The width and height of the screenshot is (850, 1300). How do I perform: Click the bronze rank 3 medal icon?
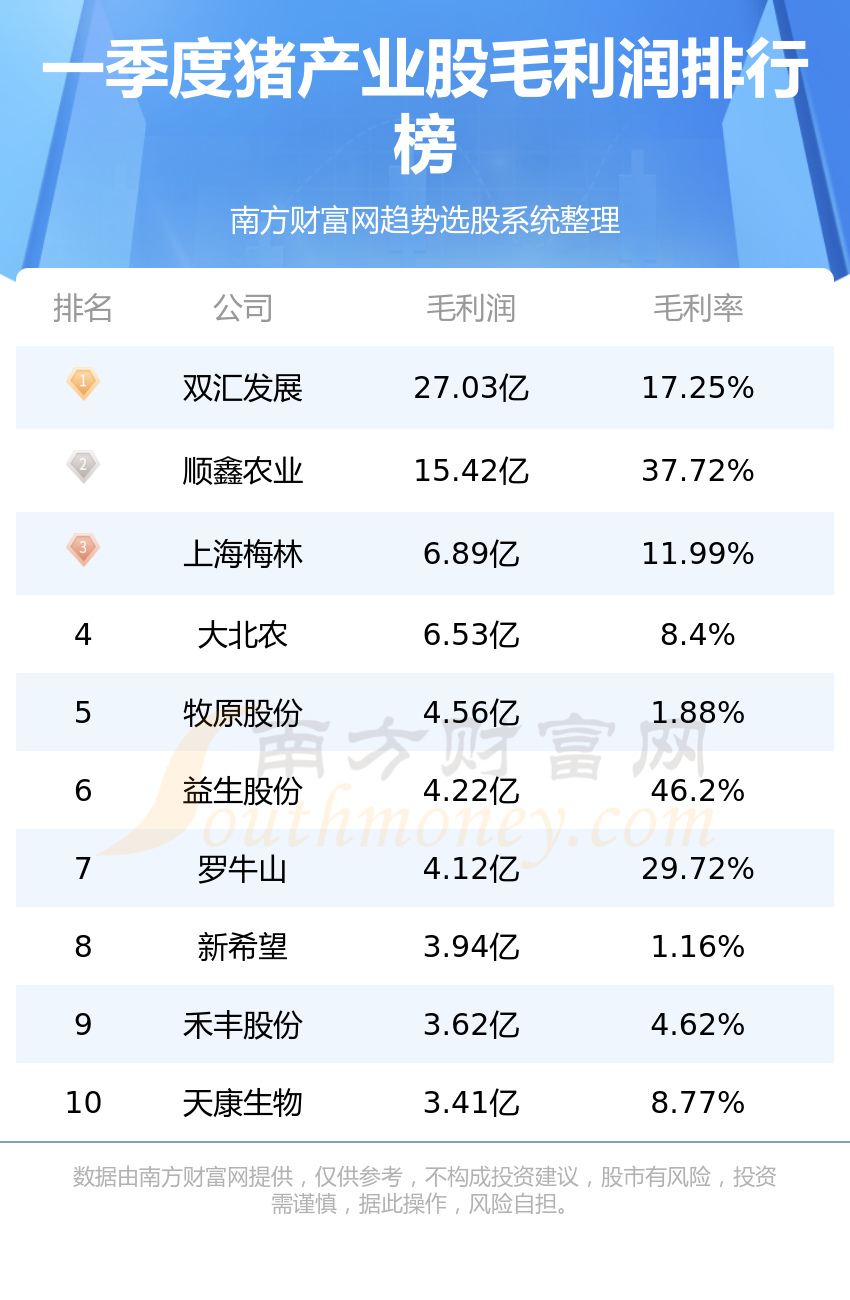pyautogui.click(x=83, y=549)
